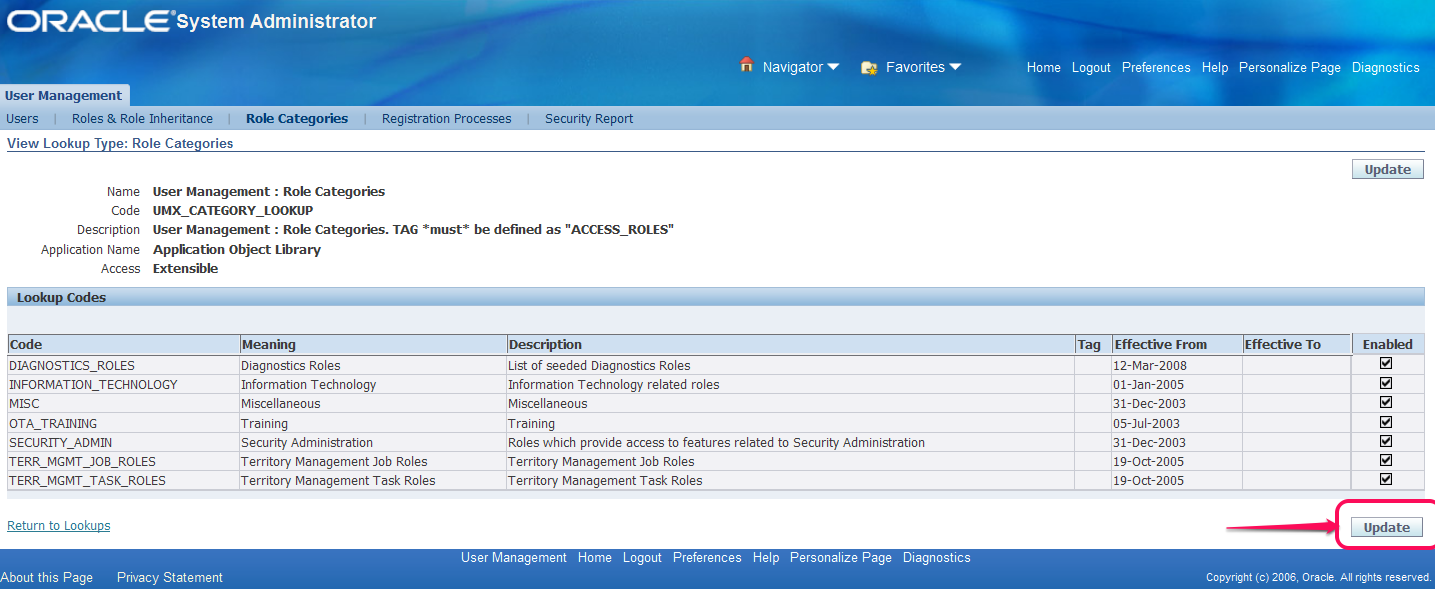This screenshot has width=1435, height=601.
Task: Click the top Update button
Action: pyautogui.click(x=1388, y=170)
